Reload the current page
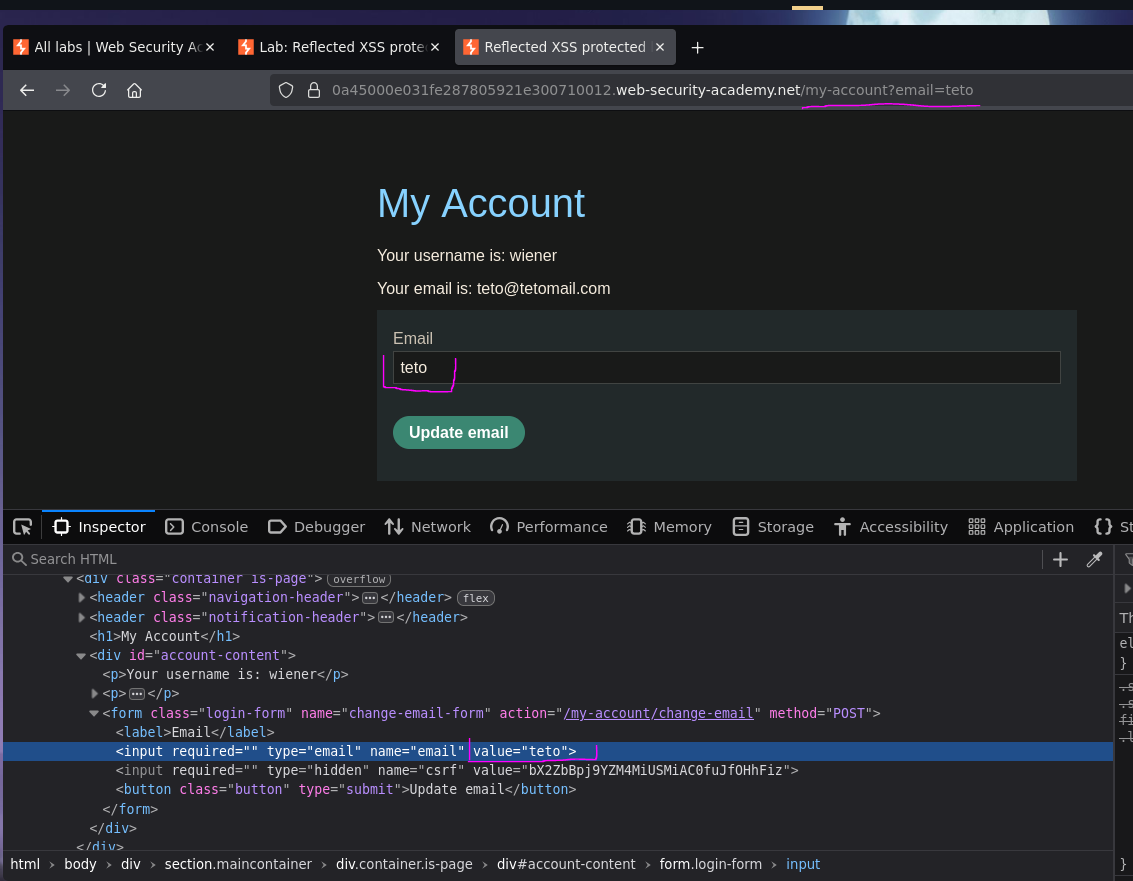Image resolution: width=1133 pixels, height=881 pixels. [99, 90]
